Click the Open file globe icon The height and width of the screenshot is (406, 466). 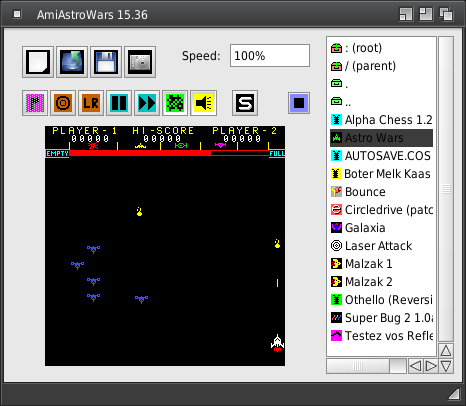coord(72,62)
